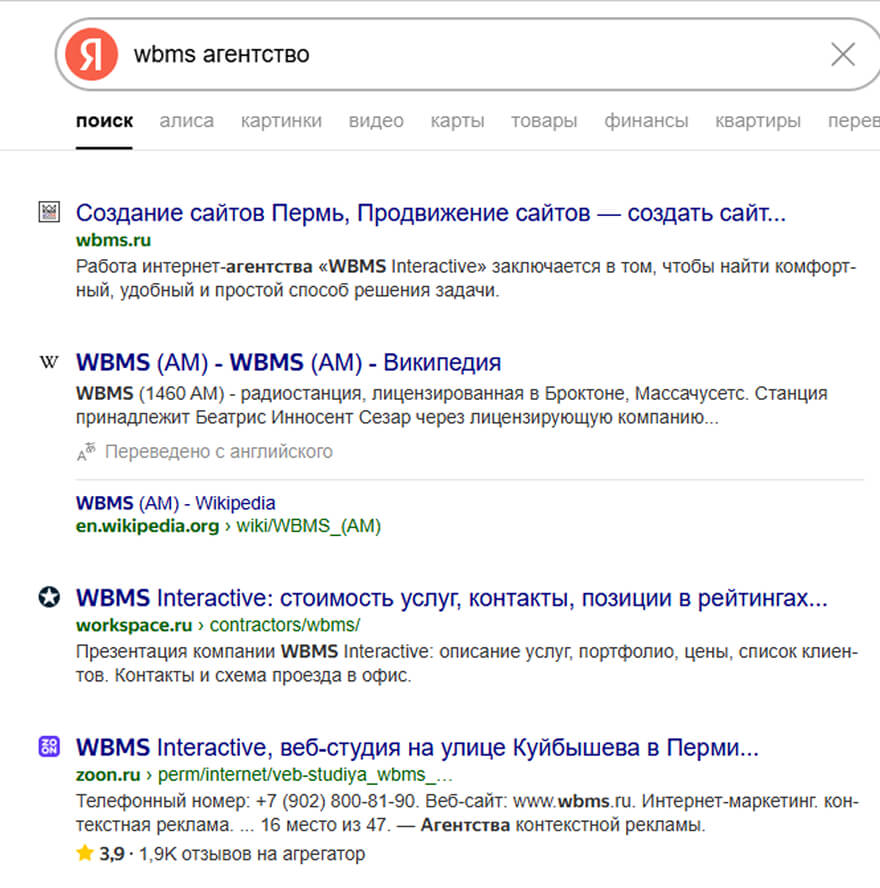
Task: Click the Wikipedia W favicon
Action: (x=49, y=362)
